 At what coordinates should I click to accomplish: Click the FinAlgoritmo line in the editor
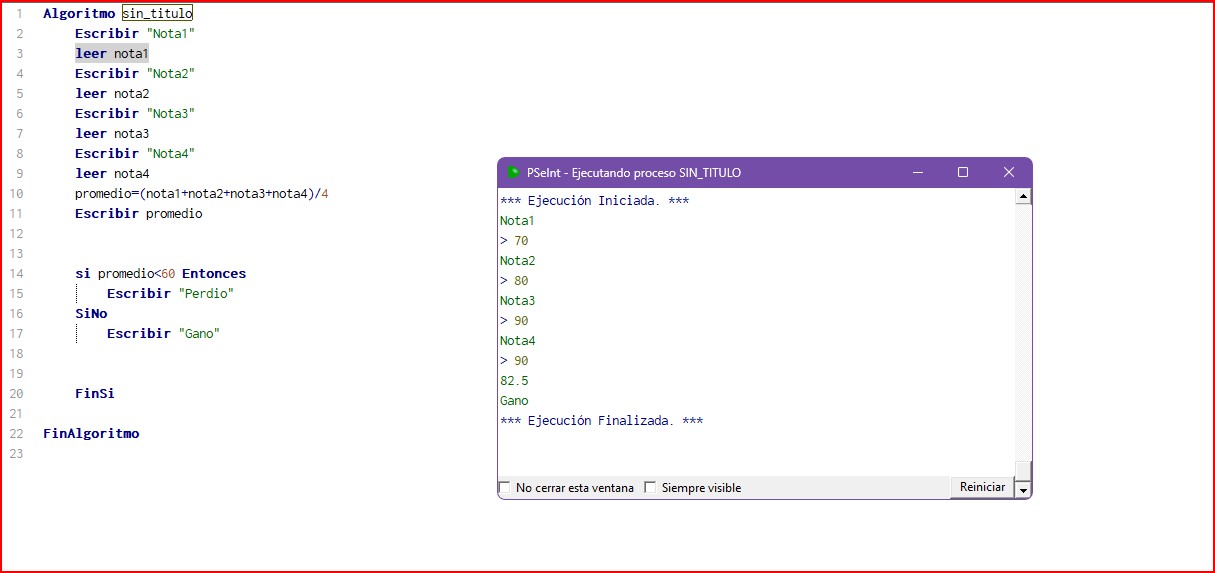click(91, 433)
